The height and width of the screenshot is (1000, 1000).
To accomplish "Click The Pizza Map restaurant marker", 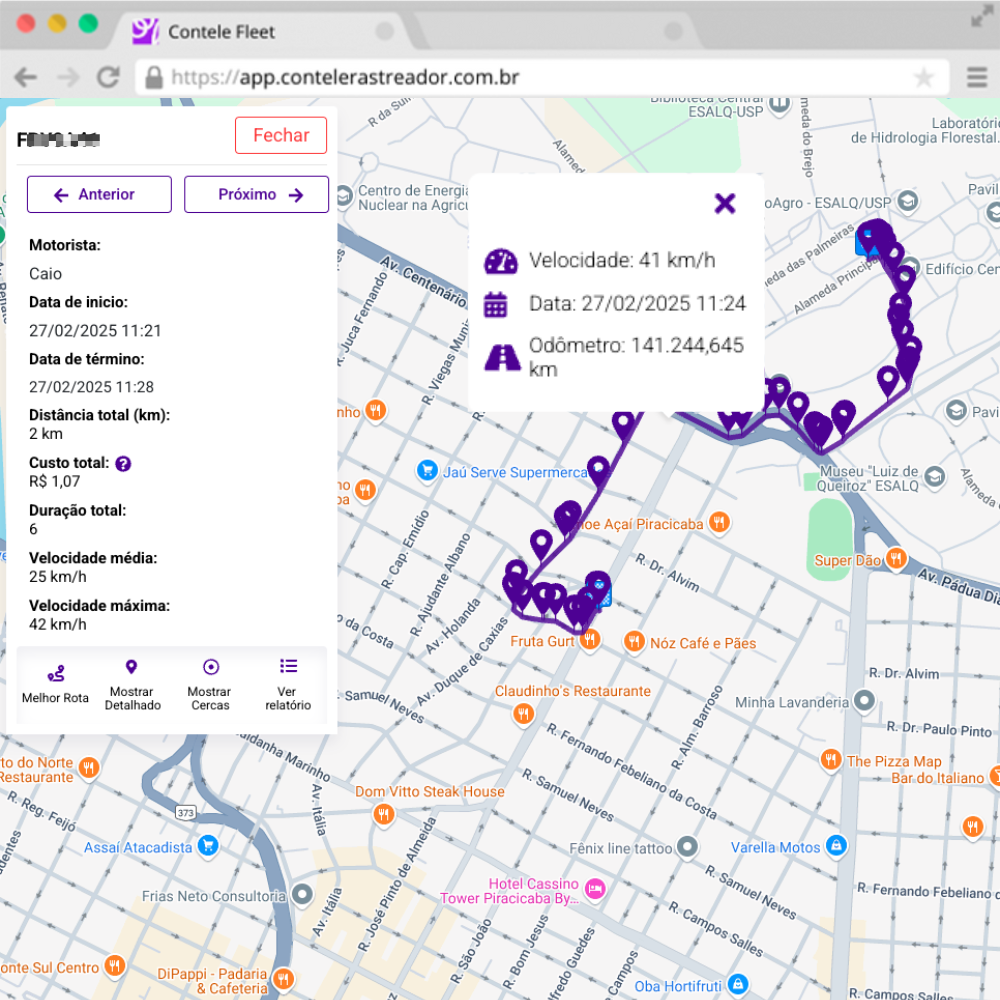I will point(830,760).
